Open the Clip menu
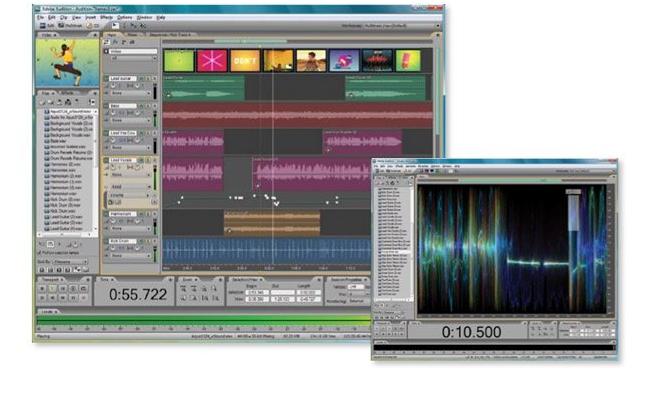 tap(63, 18)
